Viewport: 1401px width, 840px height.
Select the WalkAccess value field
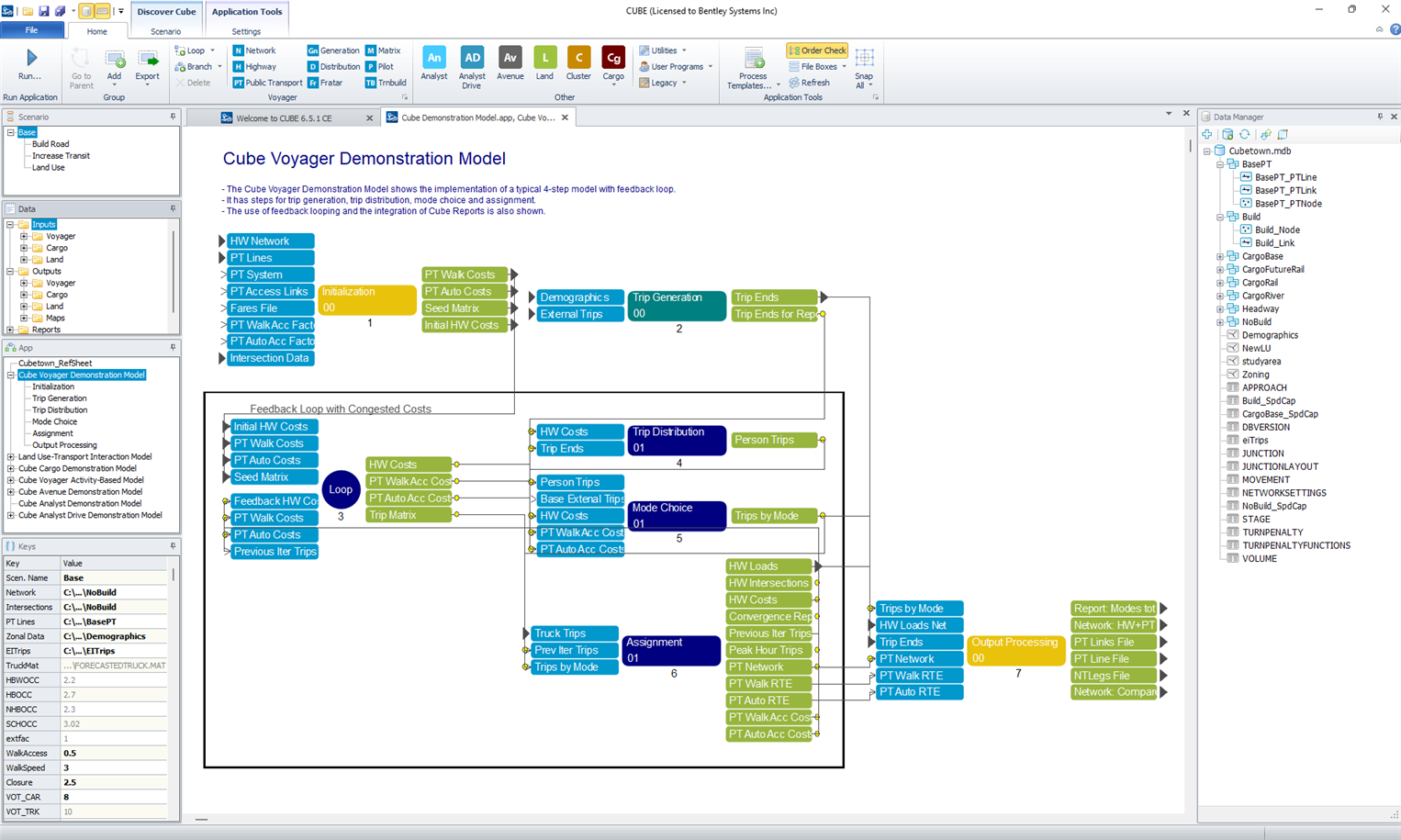click(x=114, y=754)
